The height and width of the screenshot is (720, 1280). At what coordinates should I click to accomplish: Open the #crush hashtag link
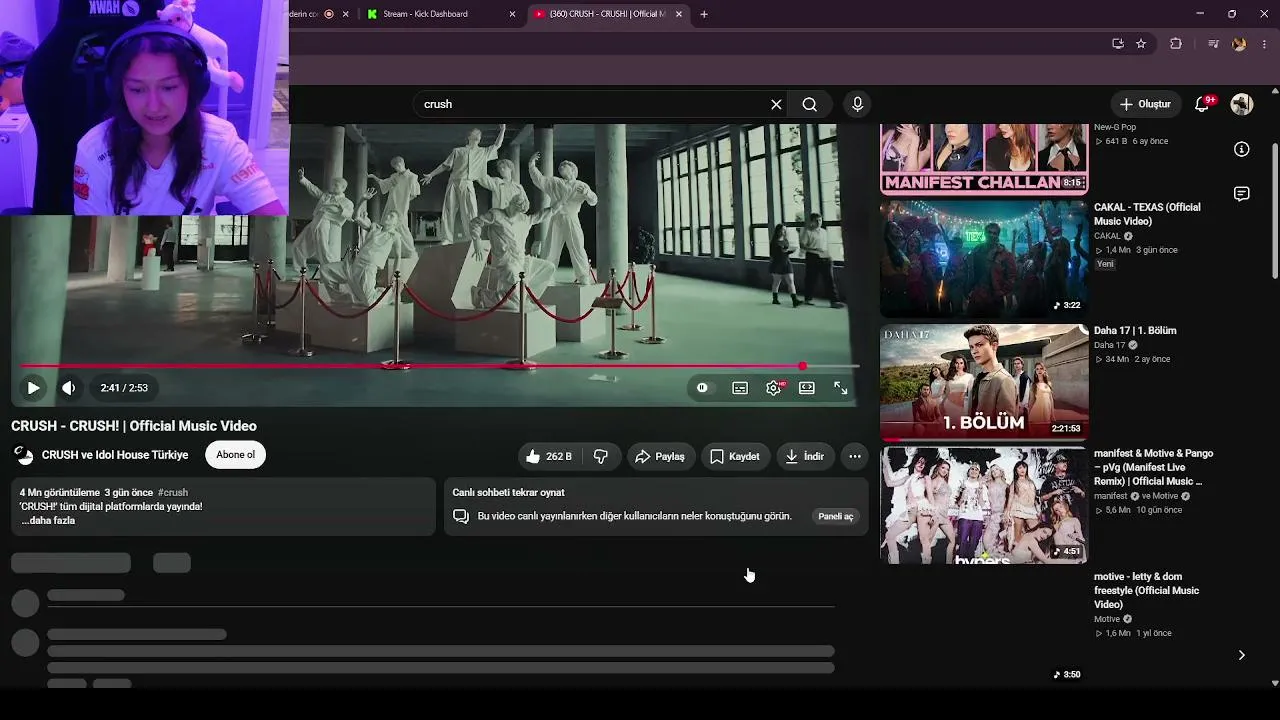tap(173, 492)
